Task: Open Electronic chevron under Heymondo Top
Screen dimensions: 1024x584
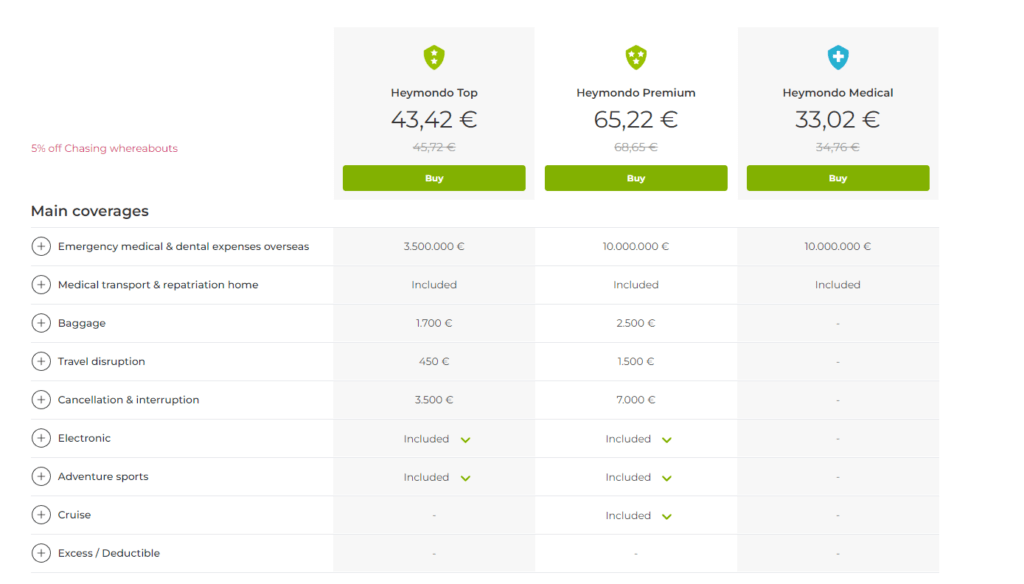Action: (465, 440)
